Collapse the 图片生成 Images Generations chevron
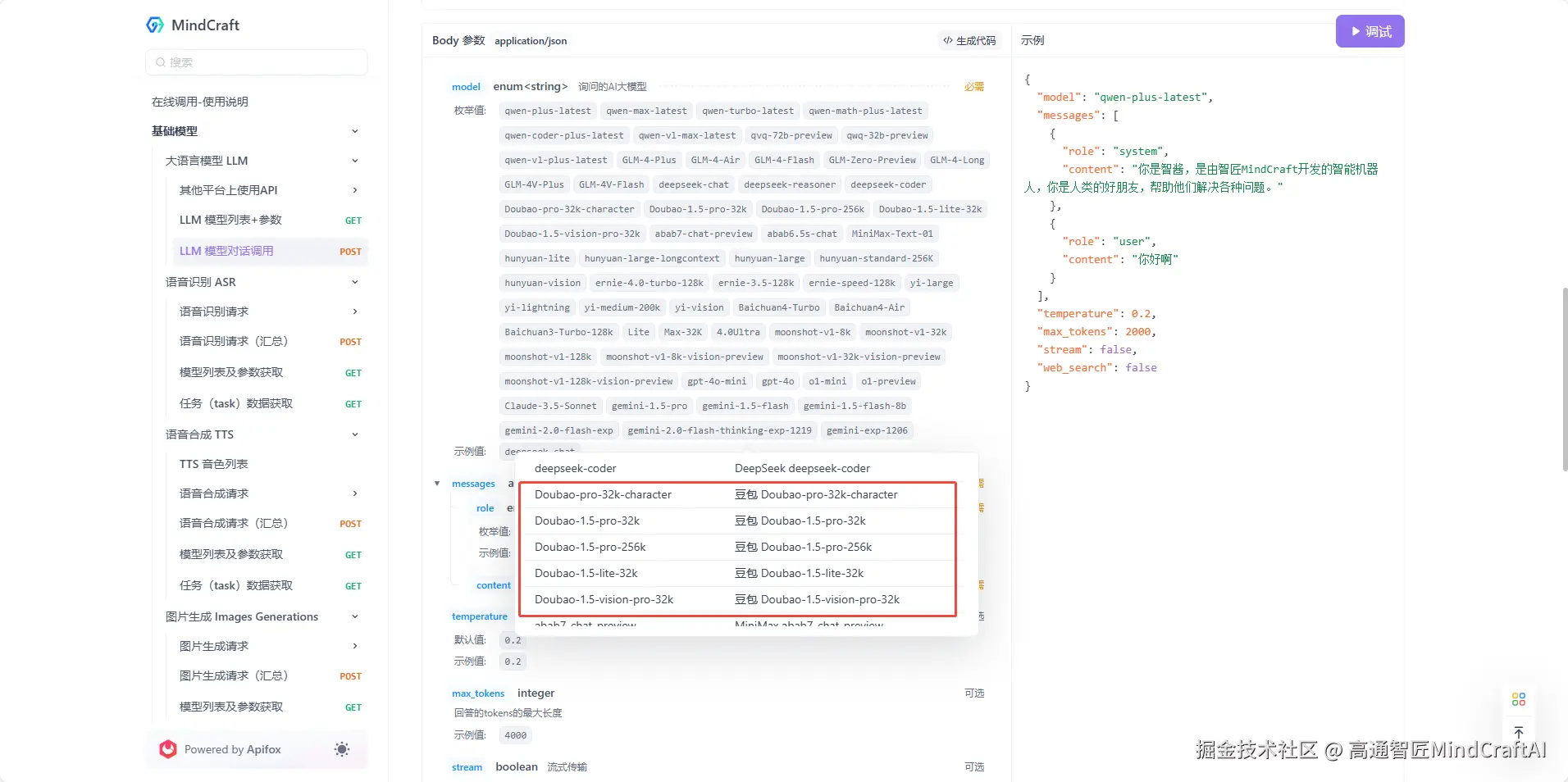This screenshot has width=1568, height=782. (355, 616)
